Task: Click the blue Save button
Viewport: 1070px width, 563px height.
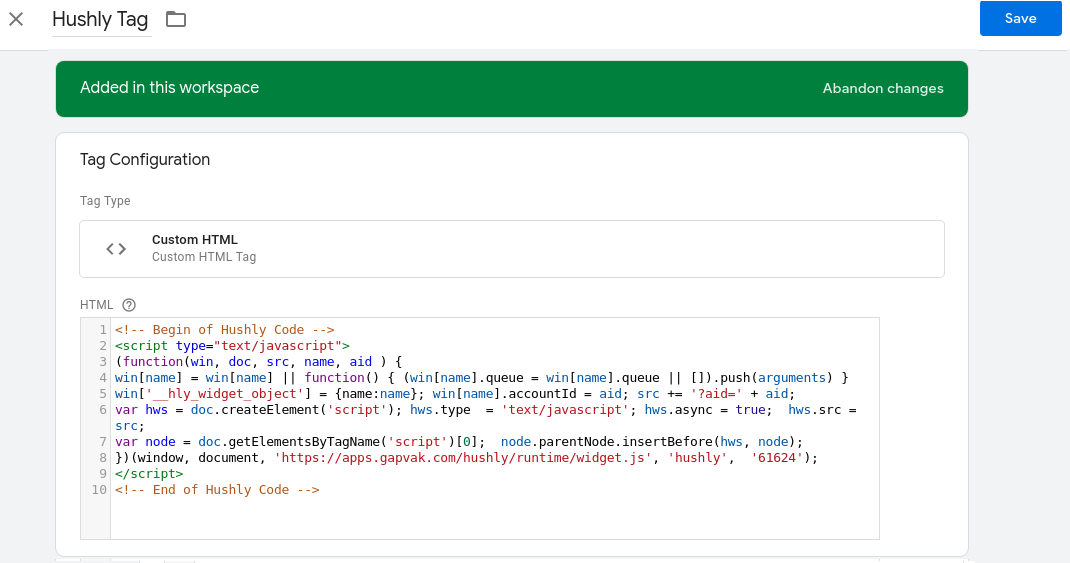Action: (x=1020, y=18)
